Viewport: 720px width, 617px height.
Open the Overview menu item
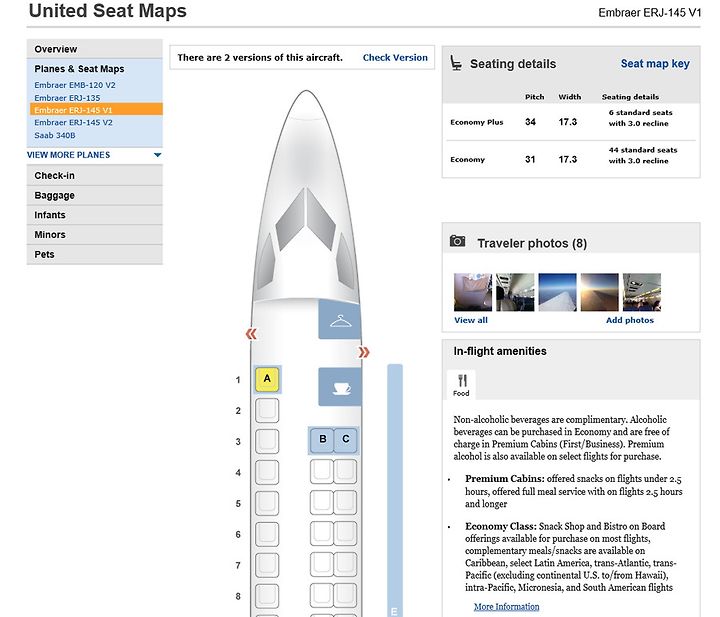[95, 49]
